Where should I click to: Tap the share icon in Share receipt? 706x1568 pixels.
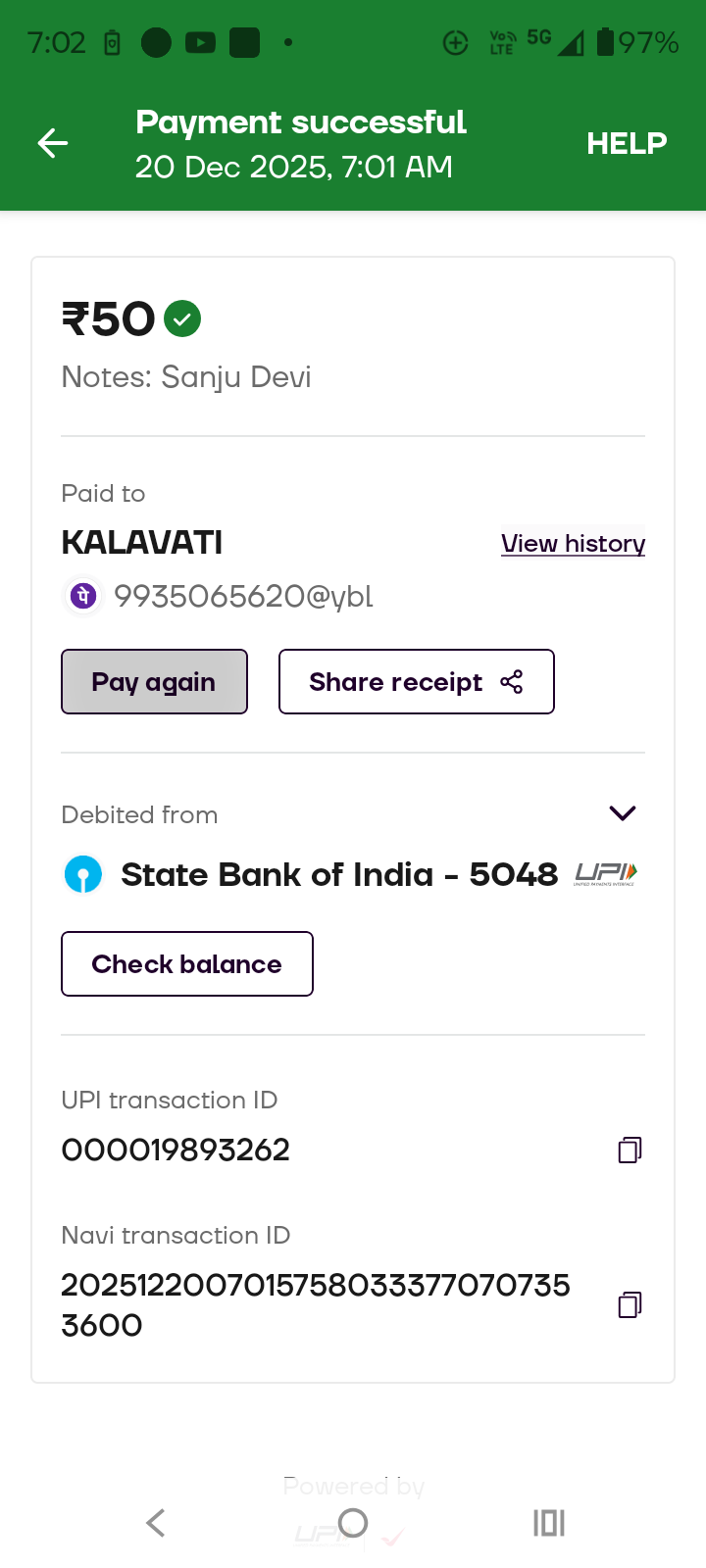click(x=512, y=682)
